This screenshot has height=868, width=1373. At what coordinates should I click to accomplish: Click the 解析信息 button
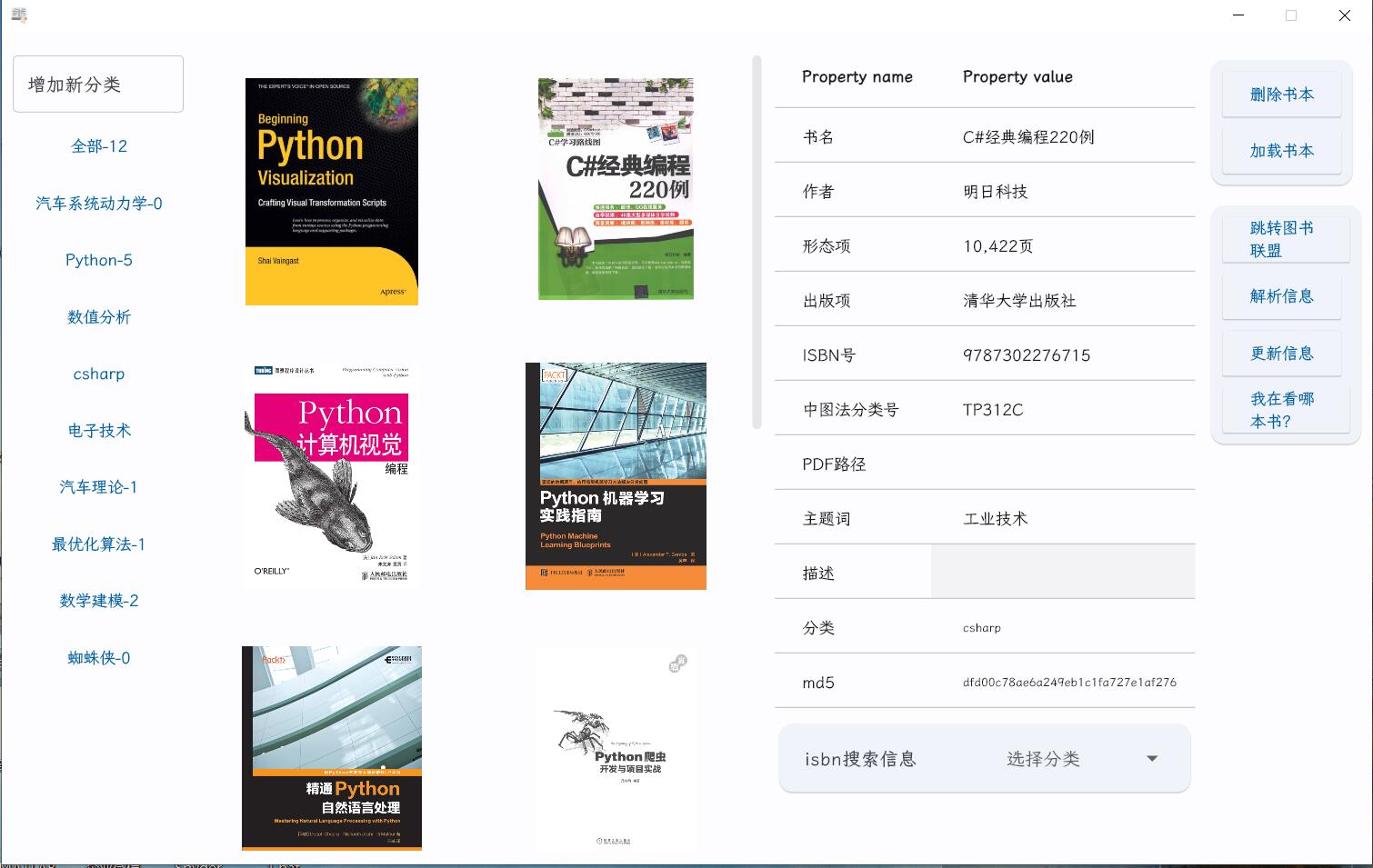pos(1281,296)
